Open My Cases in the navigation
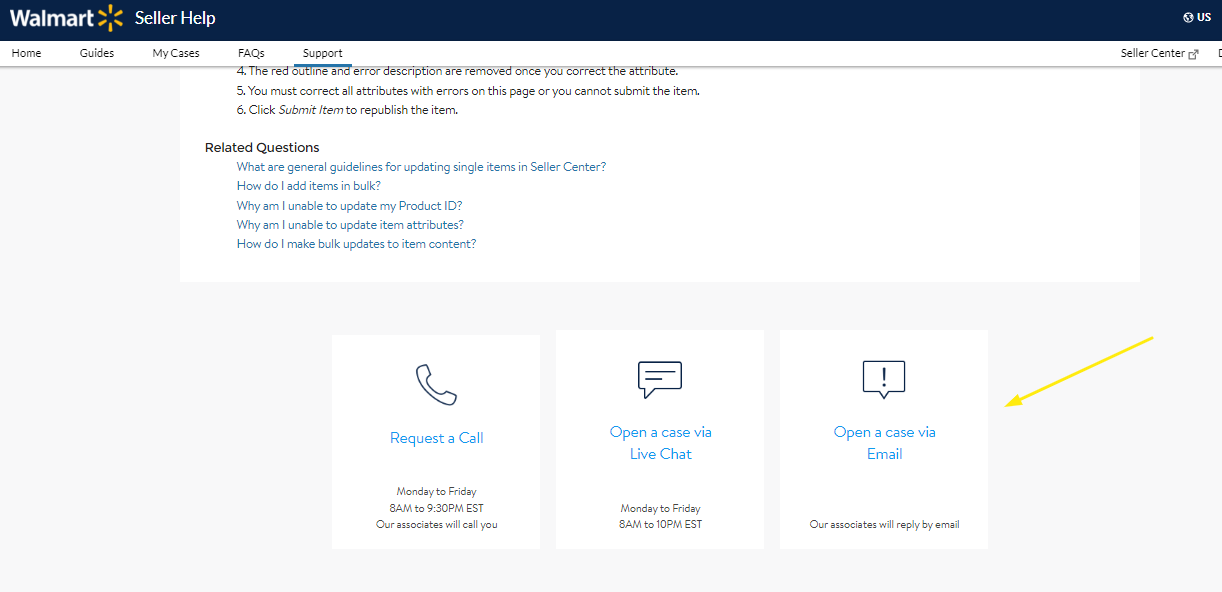This screenshot has height=592, width=1222. [x=176, y=53]
